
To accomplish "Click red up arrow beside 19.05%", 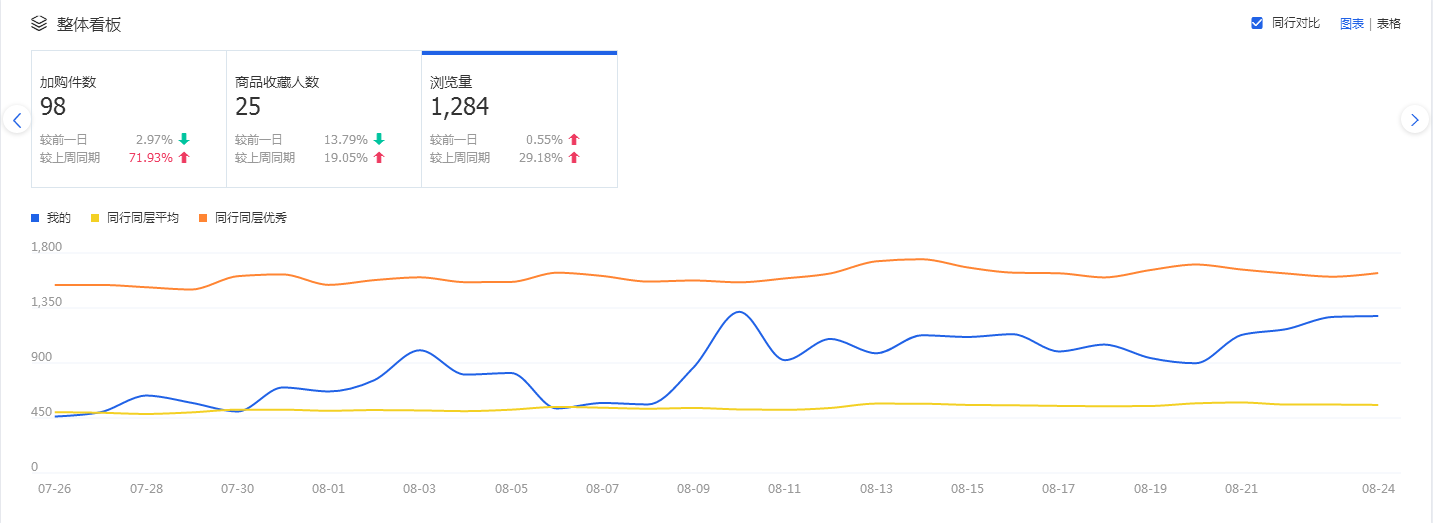I will pos(379,158).
